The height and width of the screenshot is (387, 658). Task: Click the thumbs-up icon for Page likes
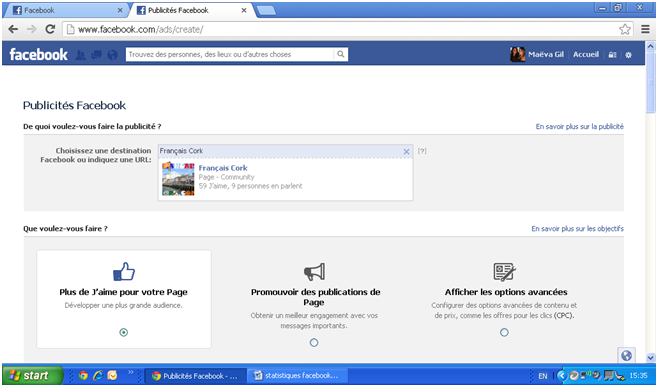click(124, 272)
